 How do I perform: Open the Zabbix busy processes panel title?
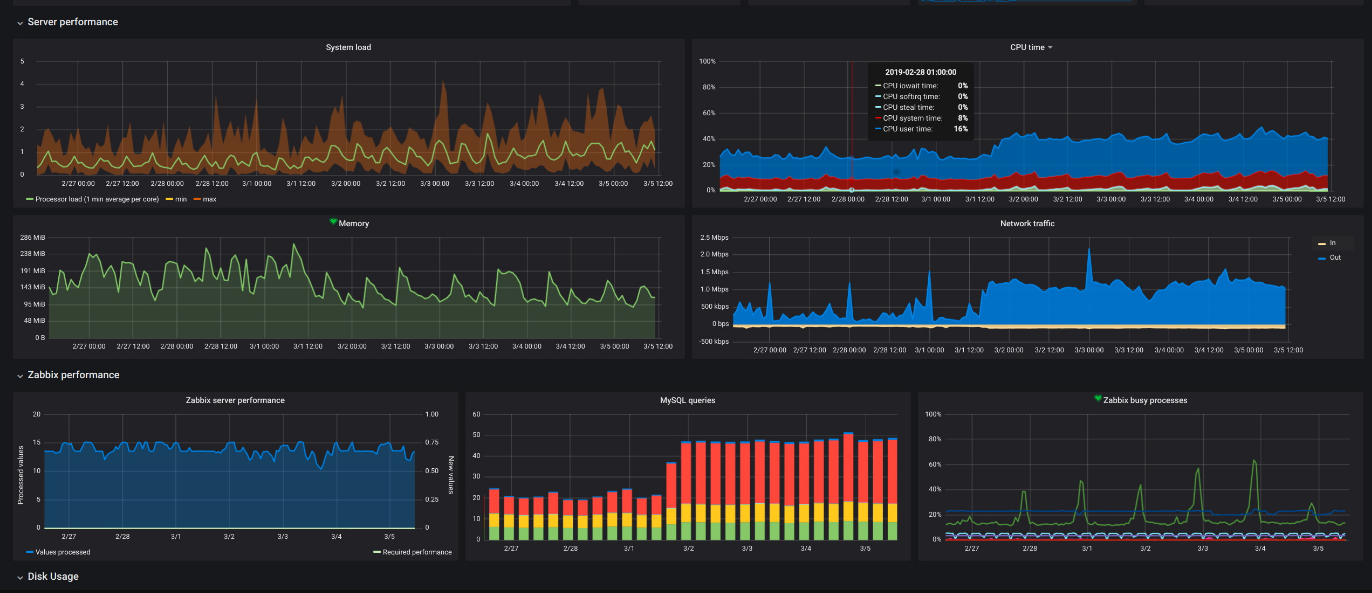(x=1145, y=400)
